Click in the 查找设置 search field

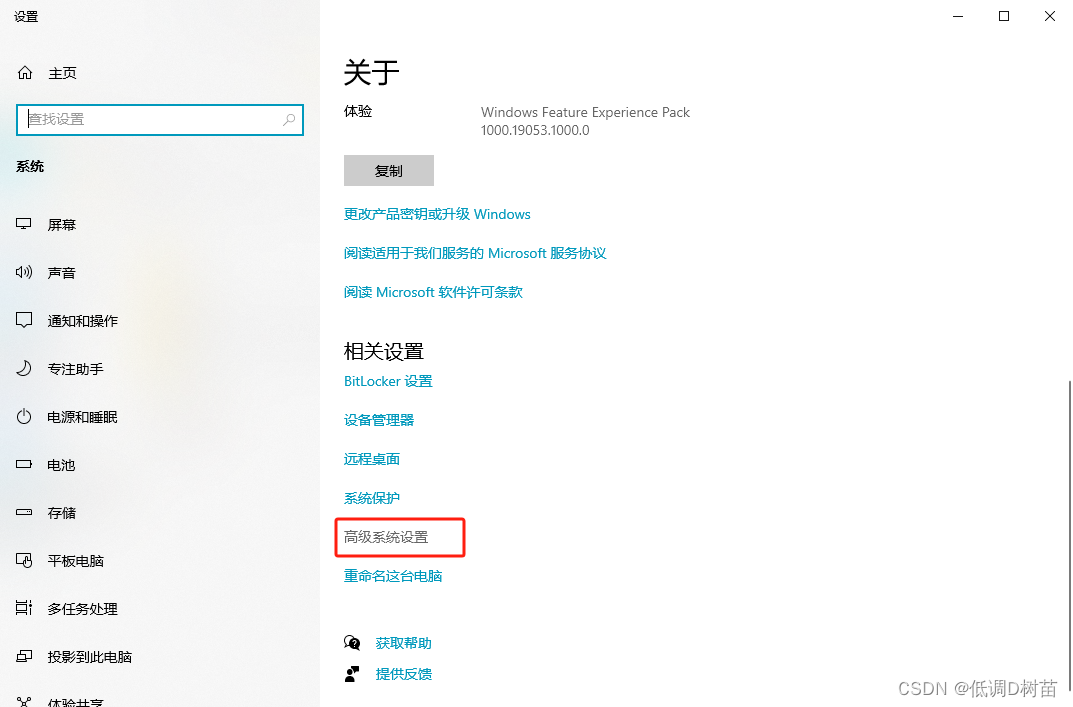click(159, 120)
